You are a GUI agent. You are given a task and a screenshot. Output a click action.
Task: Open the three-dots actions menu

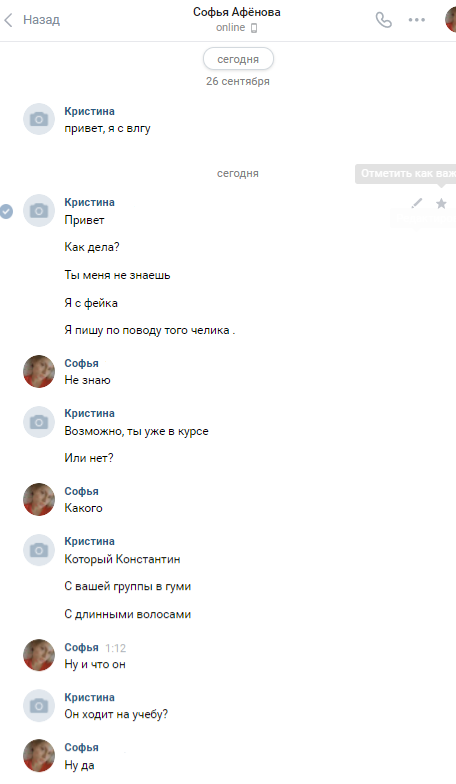416,20
